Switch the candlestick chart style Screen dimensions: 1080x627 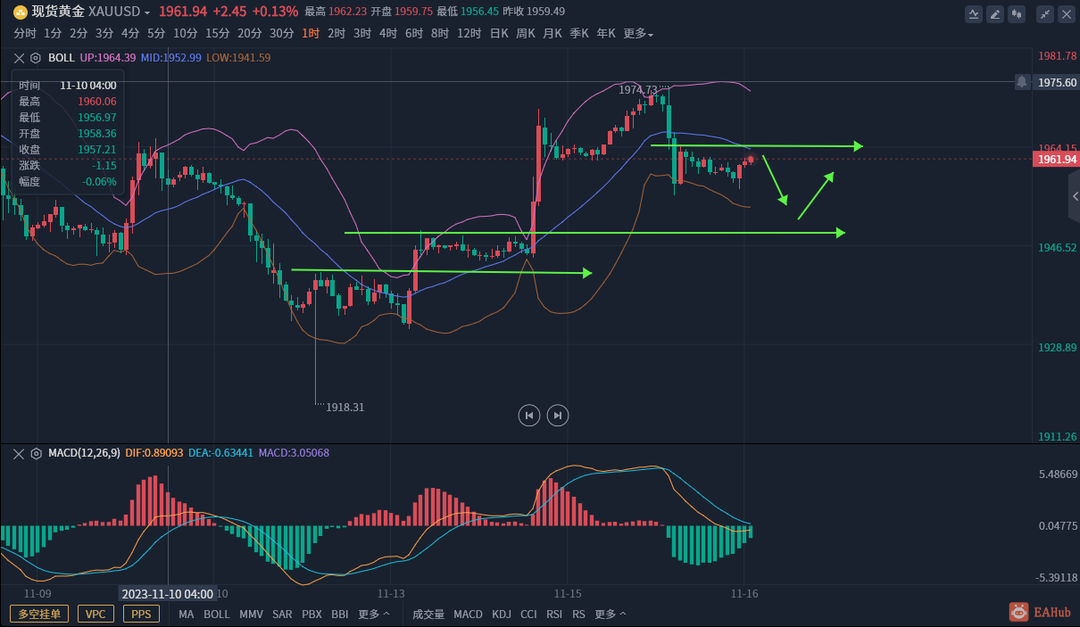1017,14
